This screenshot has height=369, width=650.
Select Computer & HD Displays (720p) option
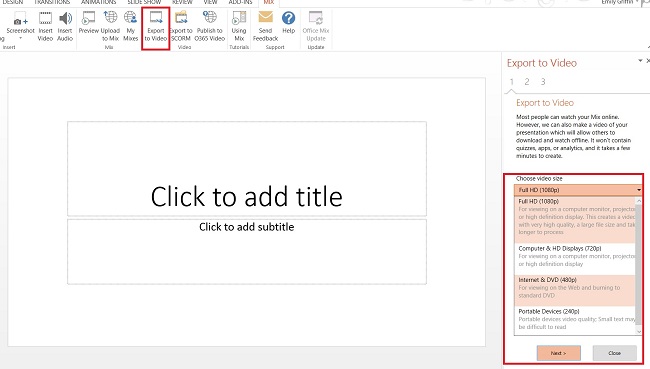click(x=575, y=258)
